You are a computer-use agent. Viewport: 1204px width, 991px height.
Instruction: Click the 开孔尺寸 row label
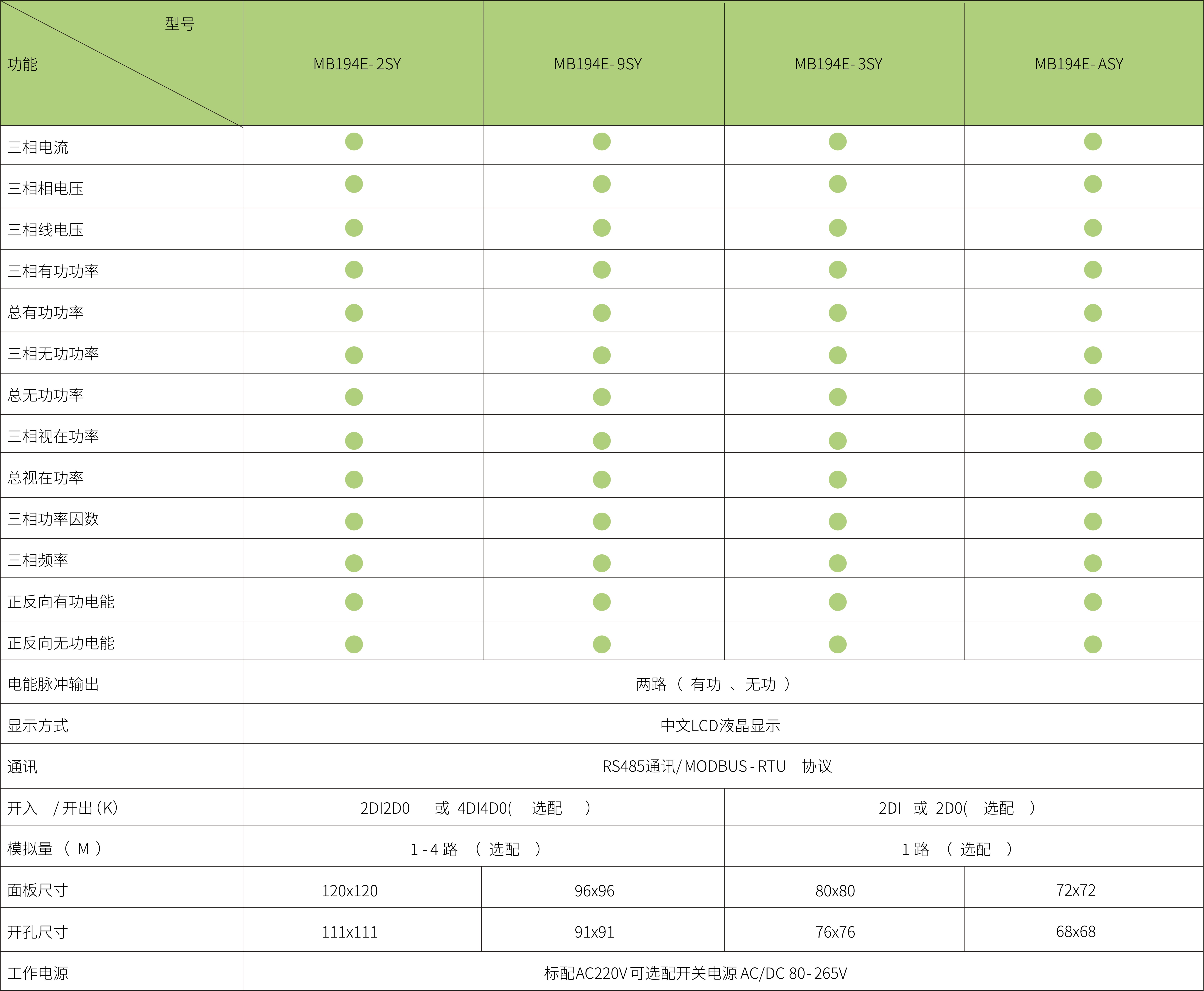point(38,932)
